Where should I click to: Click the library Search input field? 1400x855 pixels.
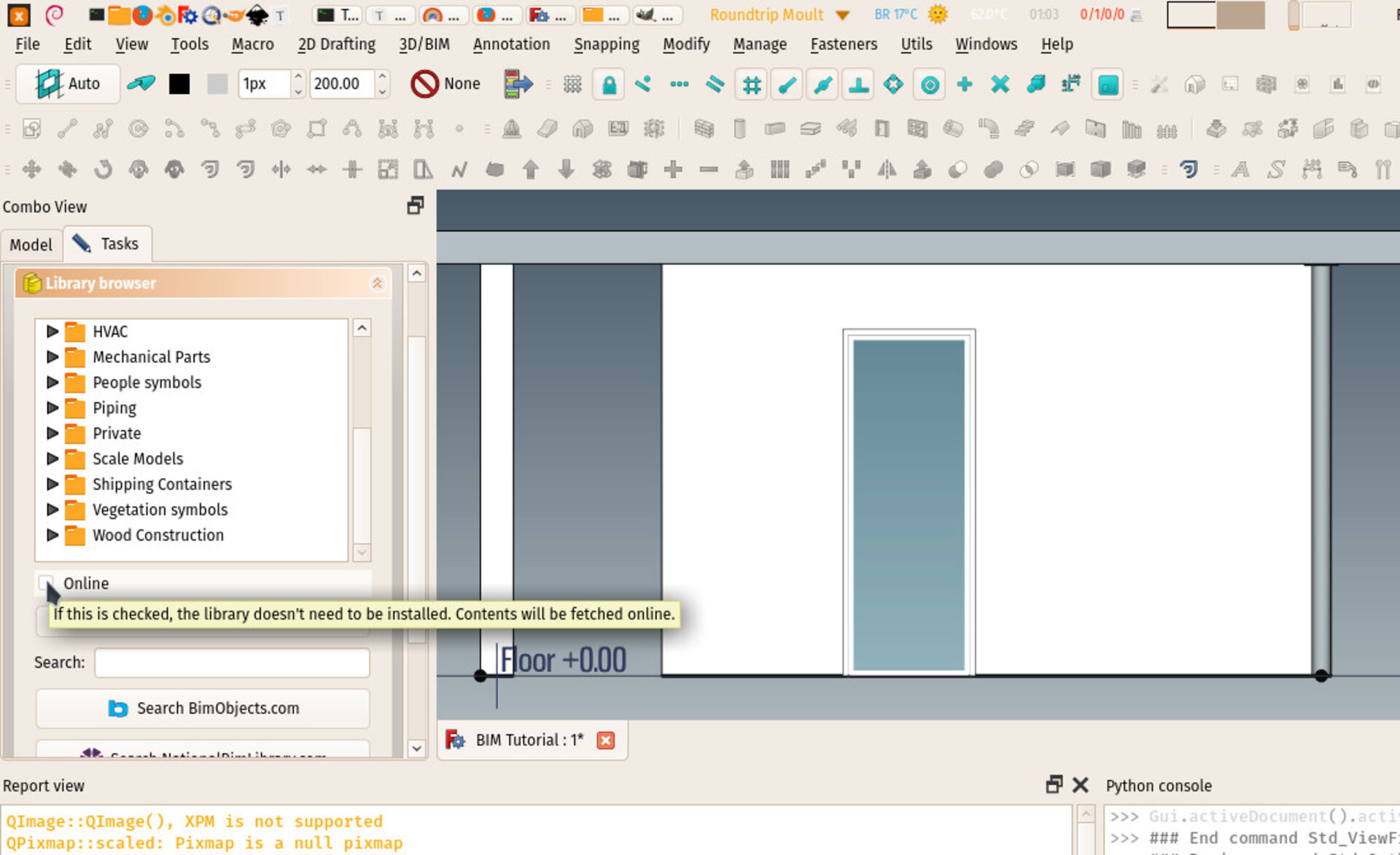(232, 663)
